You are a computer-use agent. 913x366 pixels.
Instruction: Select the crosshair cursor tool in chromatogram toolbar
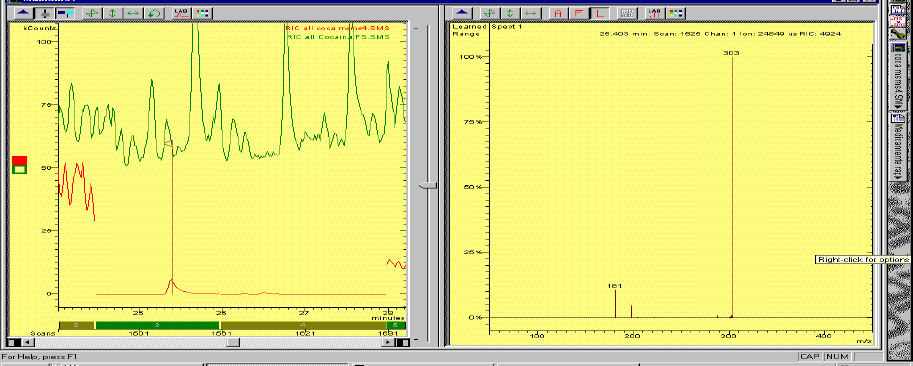pos(45,12)
